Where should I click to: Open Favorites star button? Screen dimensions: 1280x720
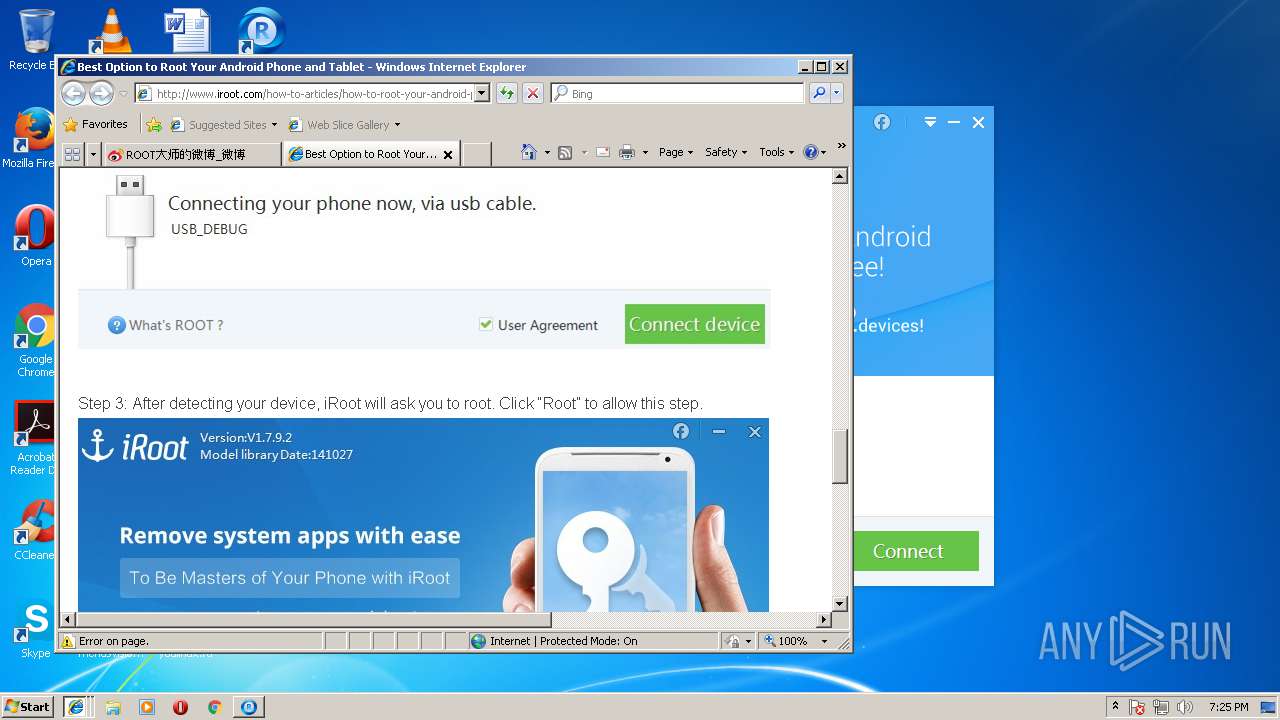tap(95, 124)
